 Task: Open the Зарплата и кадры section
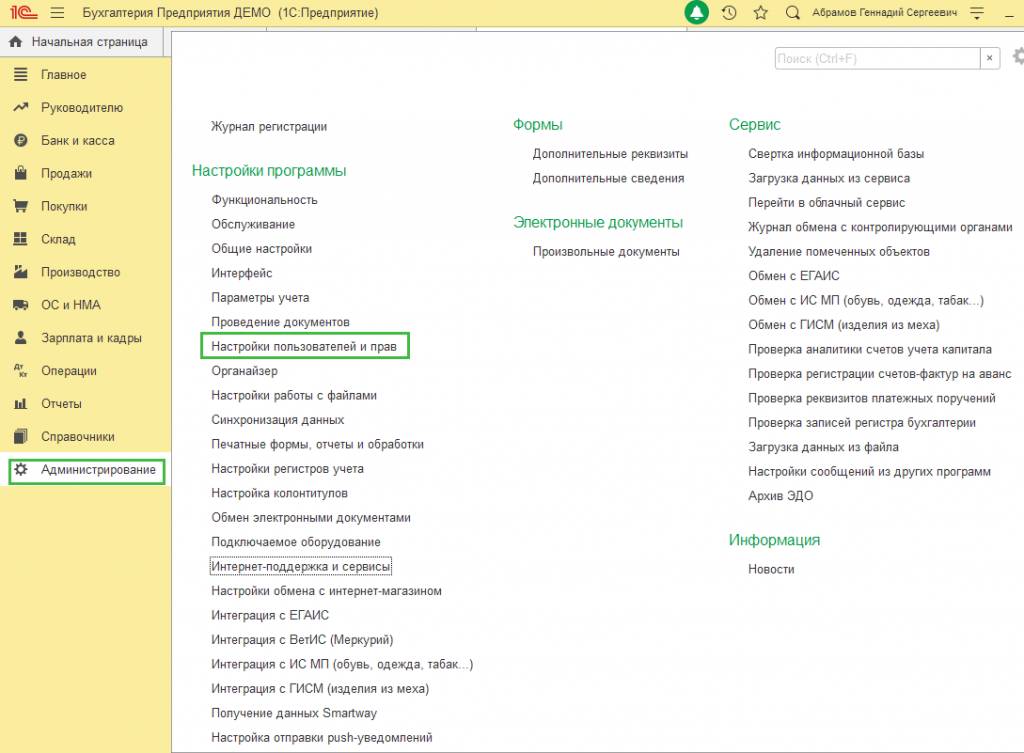click(x=91, y=338)
